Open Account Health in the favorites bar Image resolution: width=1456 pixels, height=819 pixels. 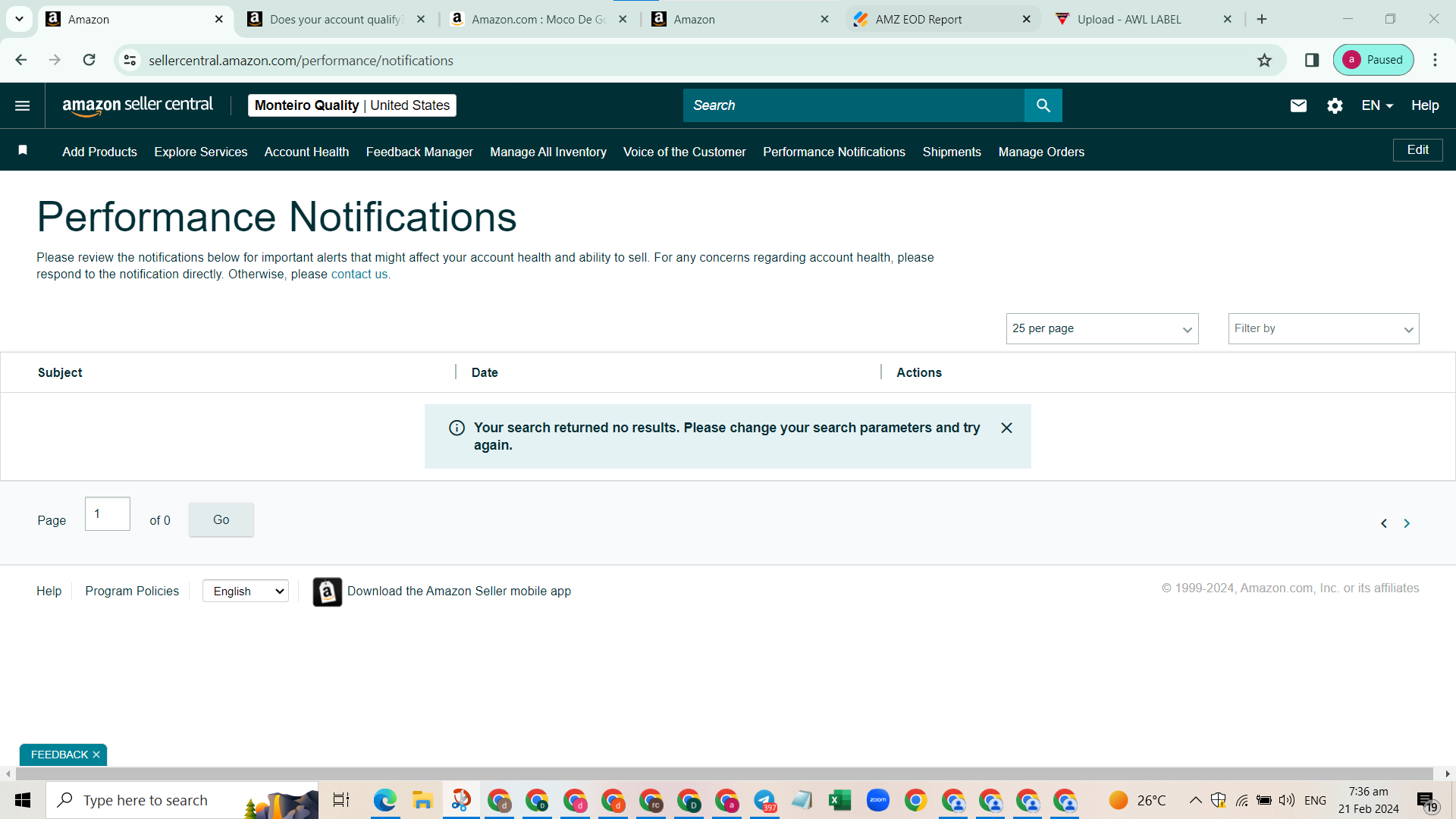point(306,152)
